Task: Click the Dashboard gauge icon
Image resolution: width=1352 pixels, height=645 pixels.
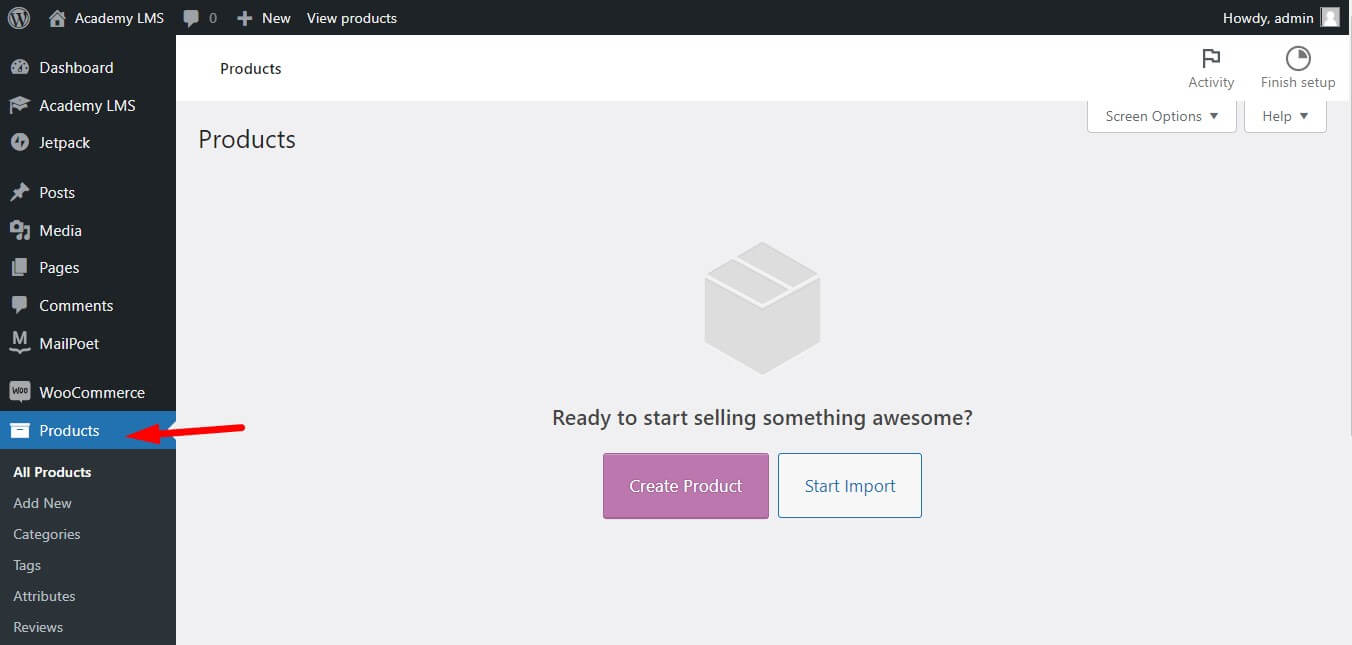Action: [x=19, y=68]
